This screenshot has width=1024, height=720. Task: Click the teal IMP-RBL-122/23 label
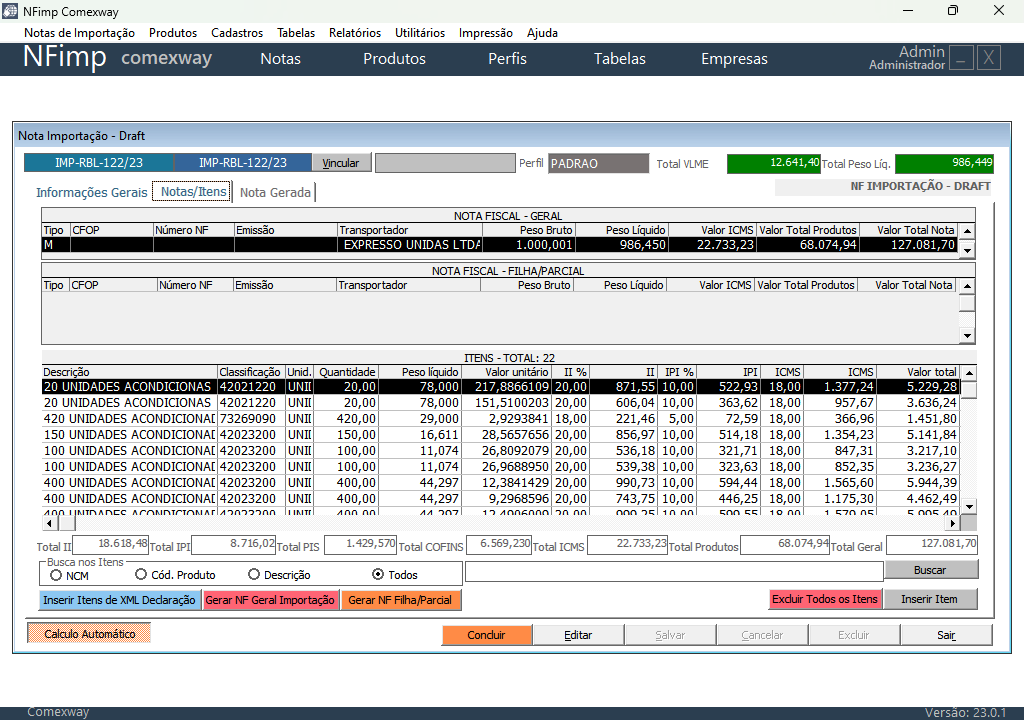coord(99,163)
